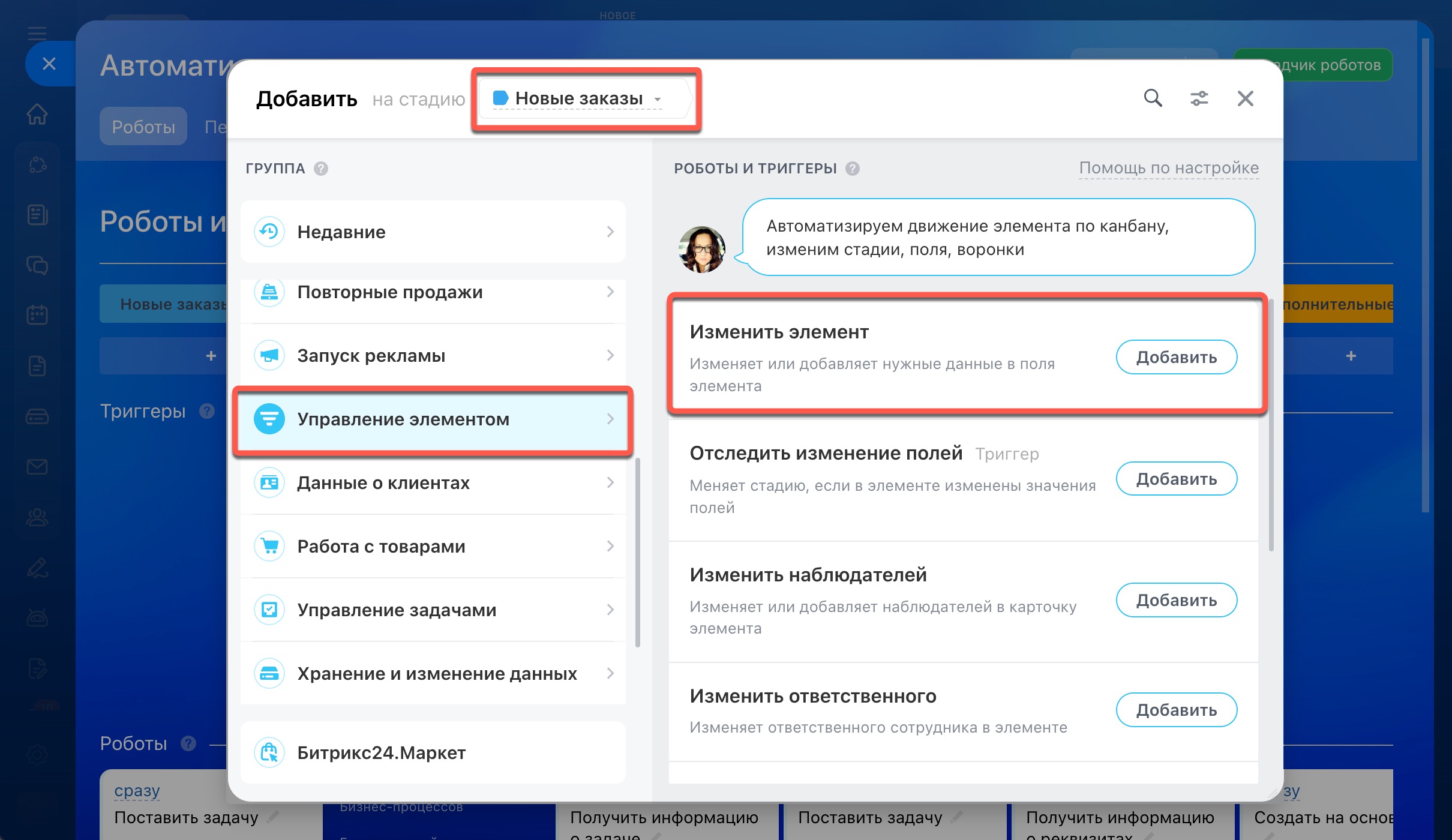Click the Хранение и изменение данных icon
1452x840 pixels.
pos(269,674)
